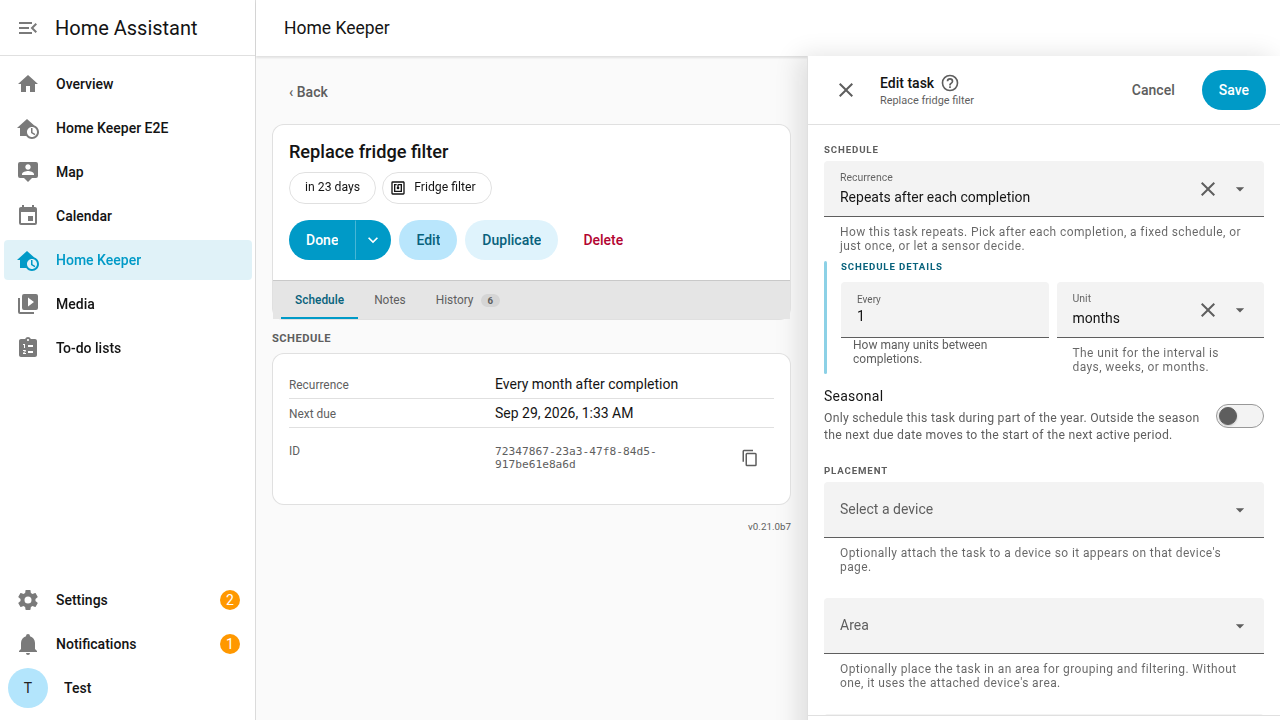1280x720 pixels.
Task: Click the Map sidebar icon
Action: 28,172
